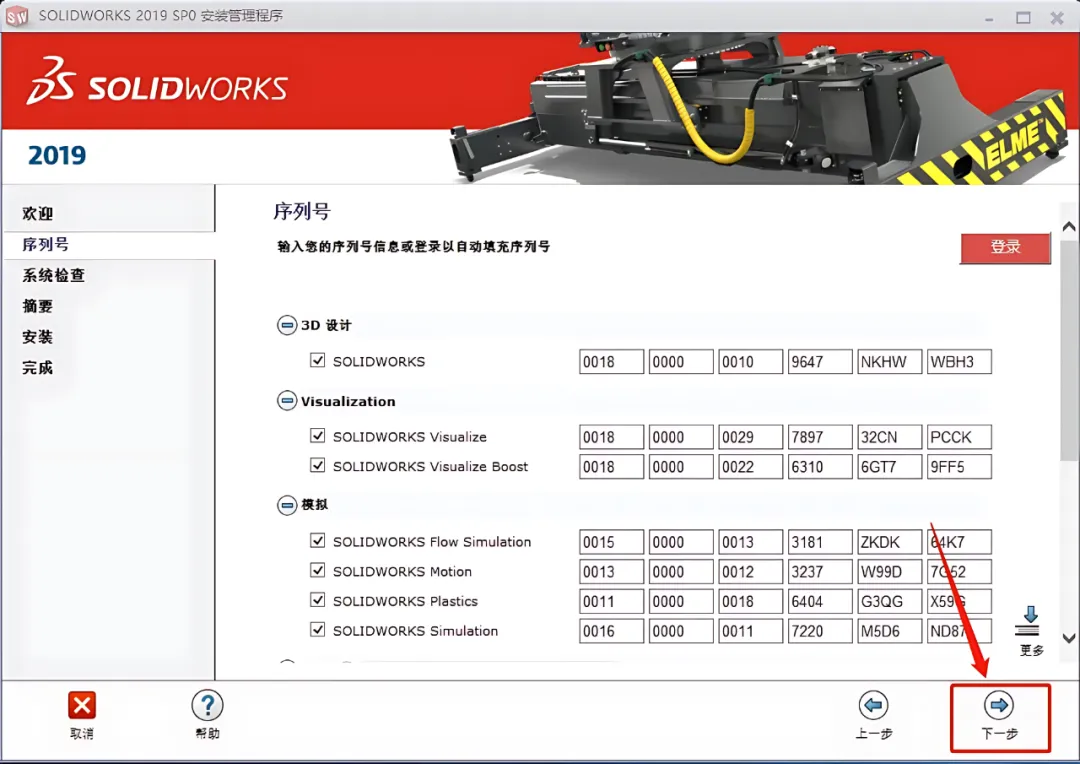Maximize the installation manager window
1080x764 pixels.
tap(1024, 17)
